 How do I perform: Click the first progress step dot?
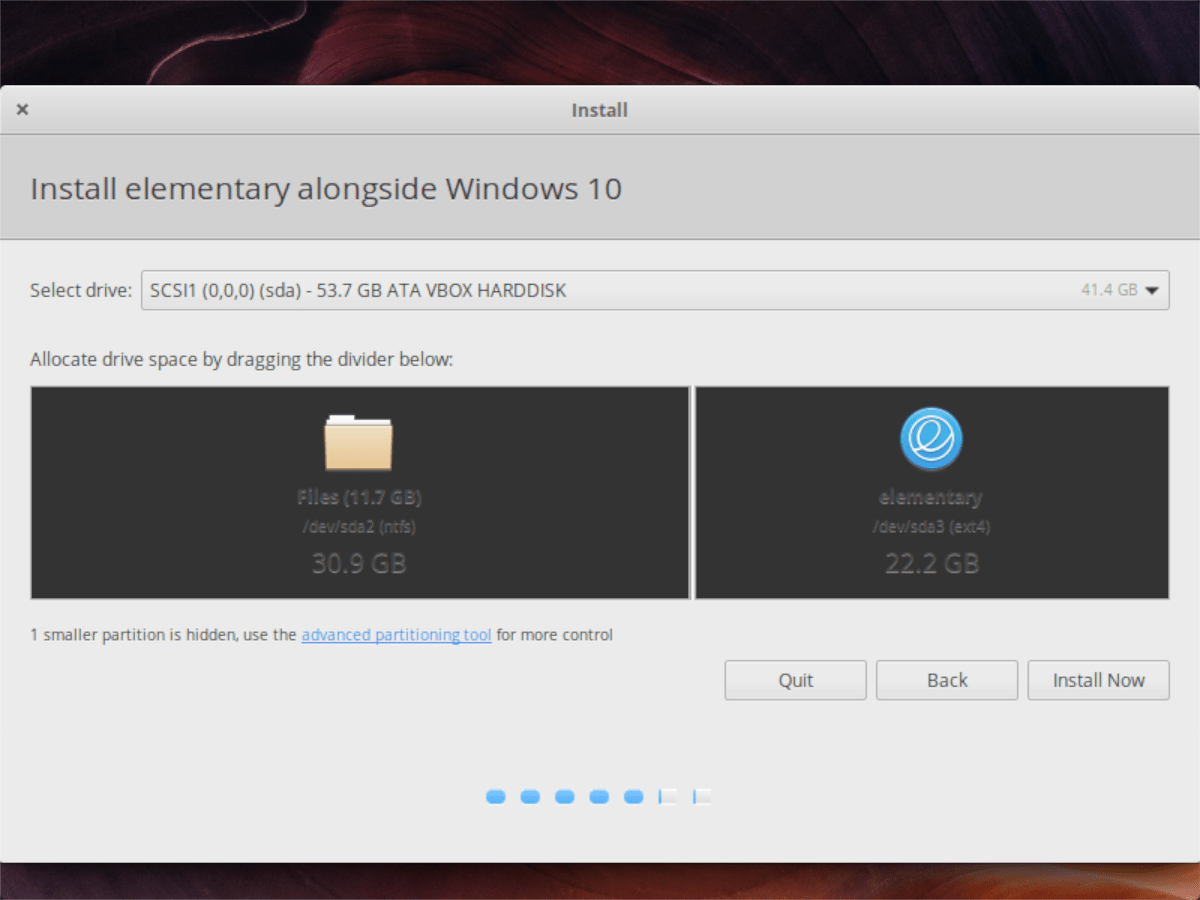pos(496,797)
